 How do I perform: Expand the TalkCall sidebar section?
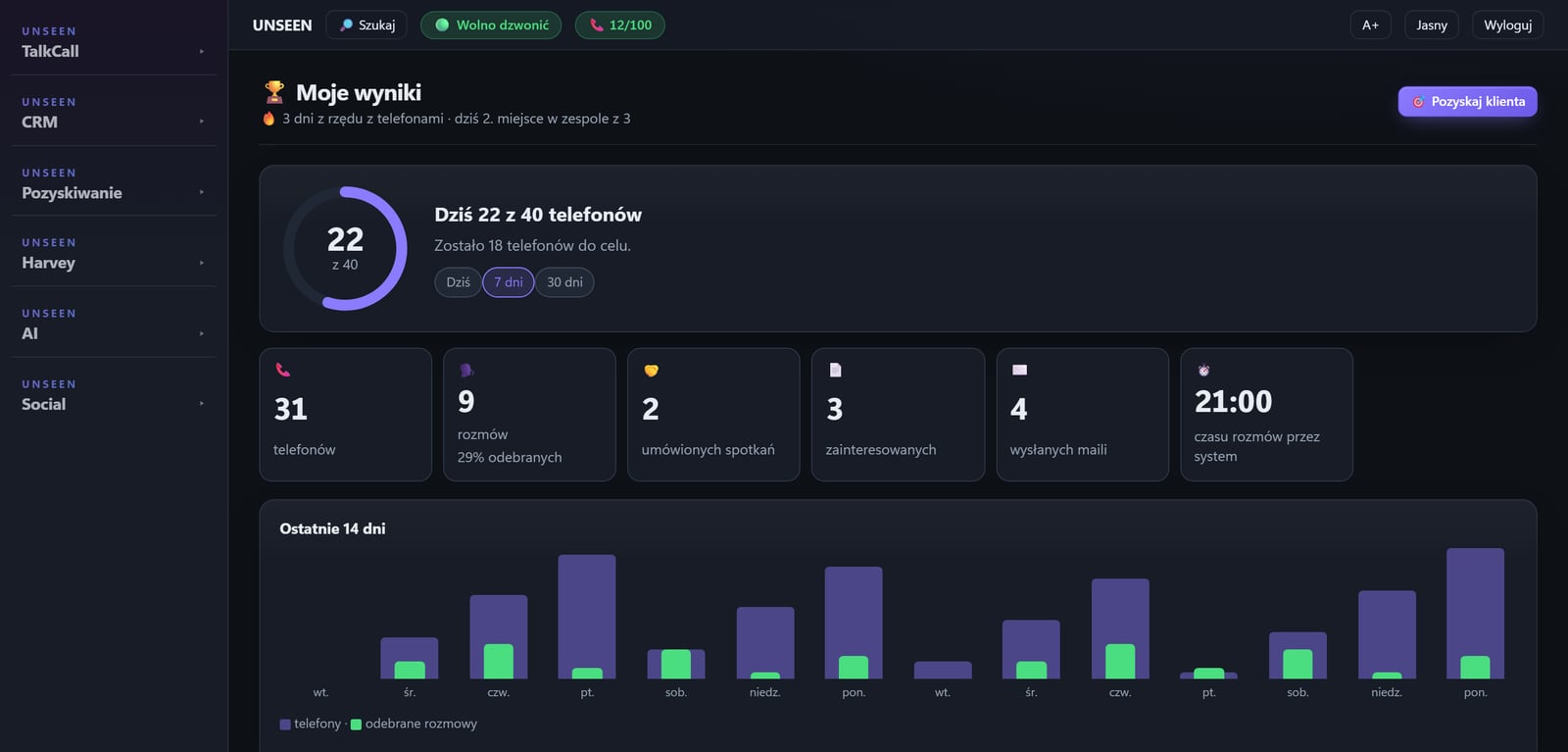point(114,41)
